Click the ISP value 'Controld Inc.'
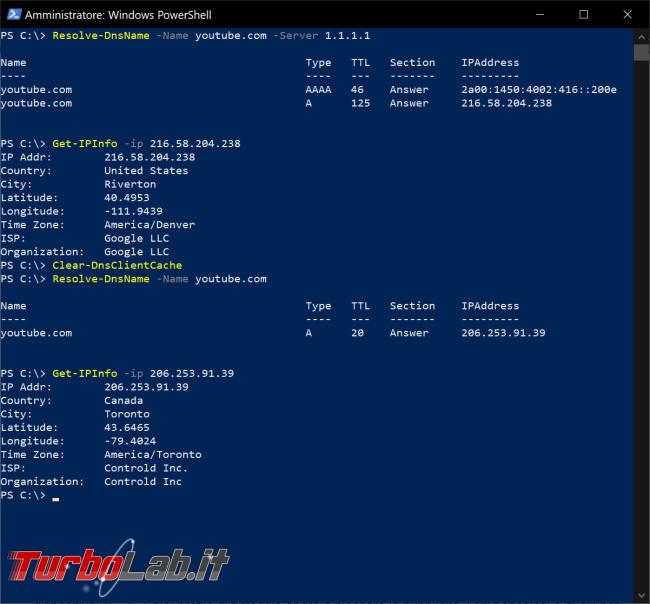The width and height of the screenshot is (650, 604). pos(146,468)
